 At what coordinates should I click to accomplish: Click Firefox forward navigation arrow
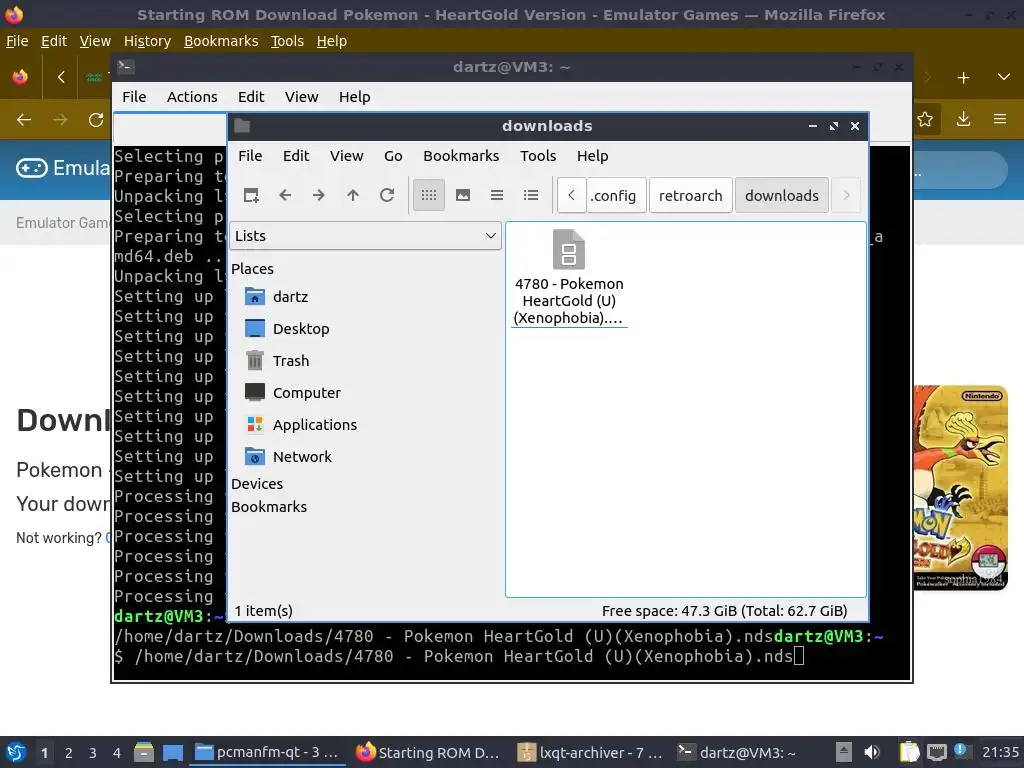pos(60,120)
